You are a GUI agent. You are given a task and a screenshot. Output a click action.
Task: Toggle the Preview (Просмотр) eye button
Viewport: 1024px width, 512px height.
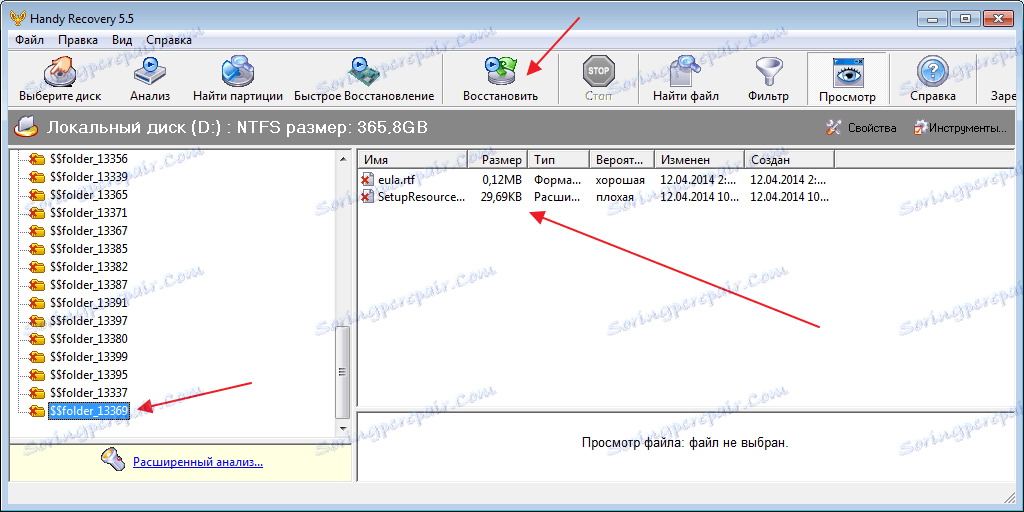pos(847,79)
